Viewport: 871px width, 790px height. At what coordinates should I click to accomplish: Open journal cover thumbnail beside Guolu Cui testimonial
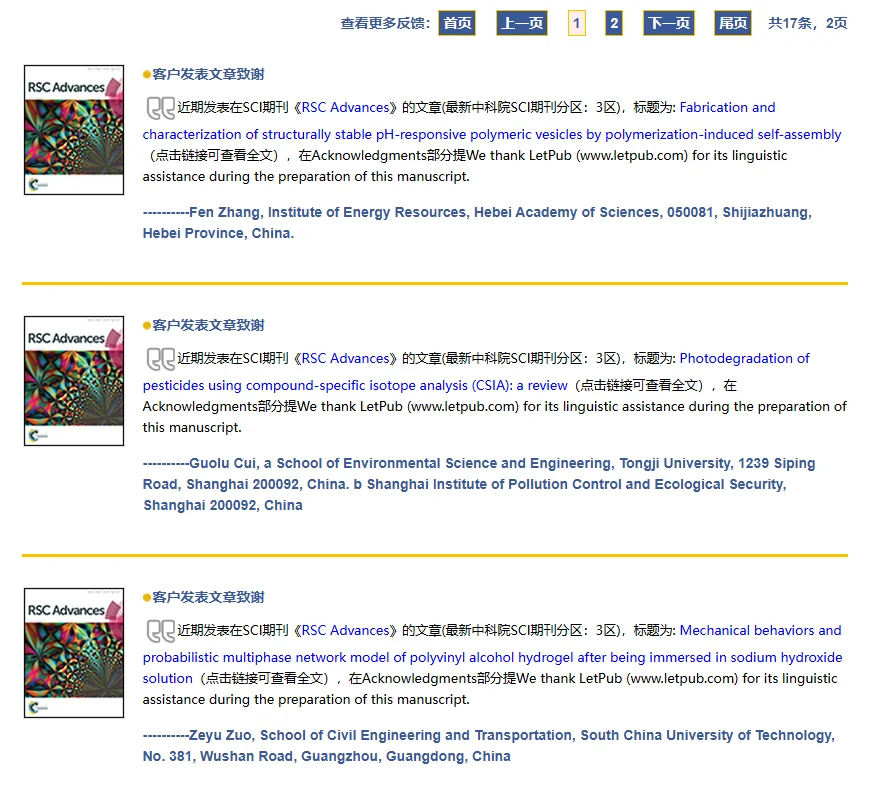pyautogui.click(x=74, y=381)
